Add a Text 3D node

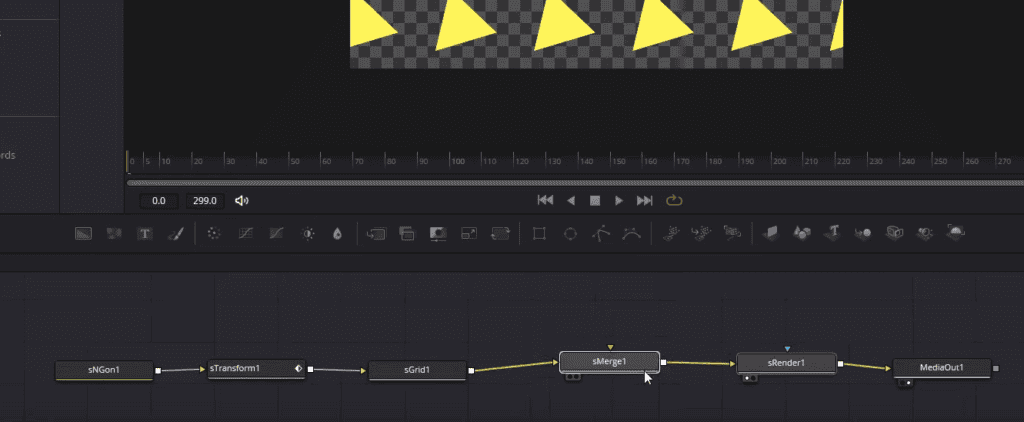(833, 233)
